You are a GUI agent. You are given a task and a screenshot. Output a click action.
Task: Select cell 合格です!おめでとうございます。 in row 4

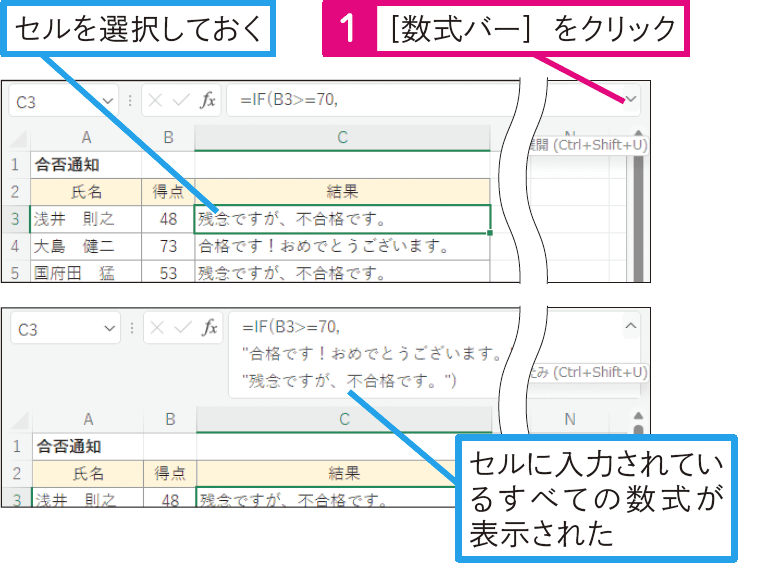click(x=342, y=246)
